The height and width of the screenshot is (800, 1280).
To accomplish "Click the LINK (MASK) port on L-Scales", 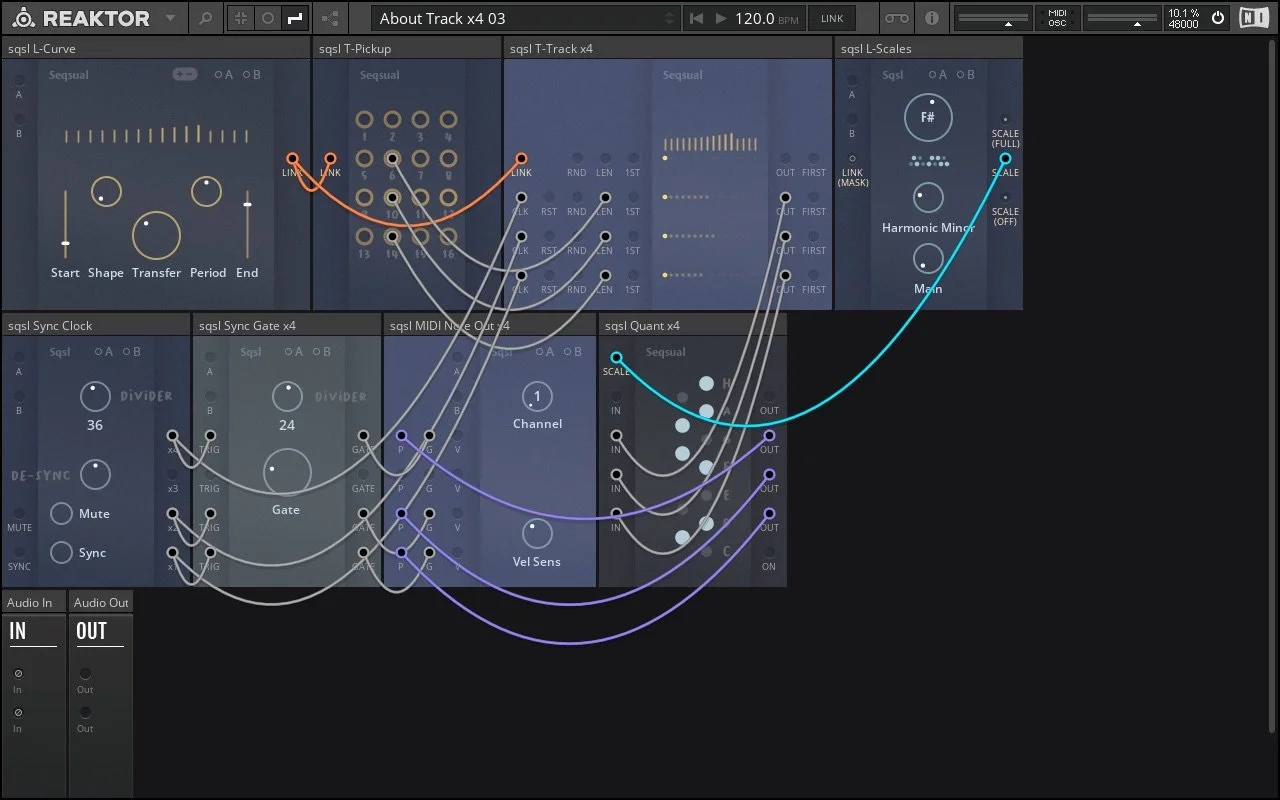I will pyautogui.click(x=852, y=158).
